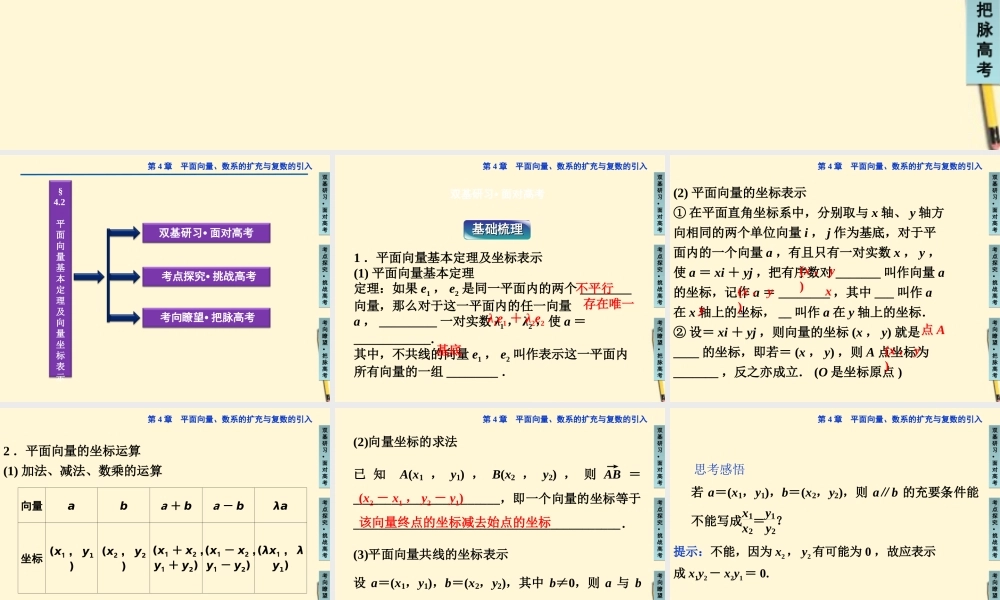1000x600 pixels.
Task: Click 双基研习 side tab on the 基础梳理 slide
Action: (x=659, y=203)
